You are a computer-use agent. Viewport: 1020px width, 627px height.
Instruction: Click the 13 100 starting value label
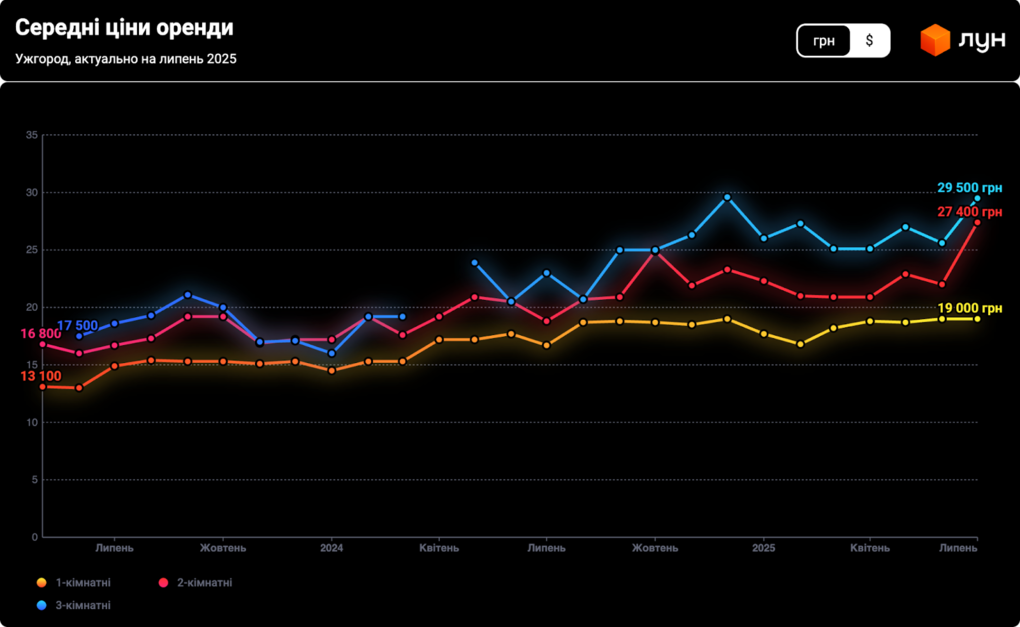pyautogui.click(x=40, y=376)
